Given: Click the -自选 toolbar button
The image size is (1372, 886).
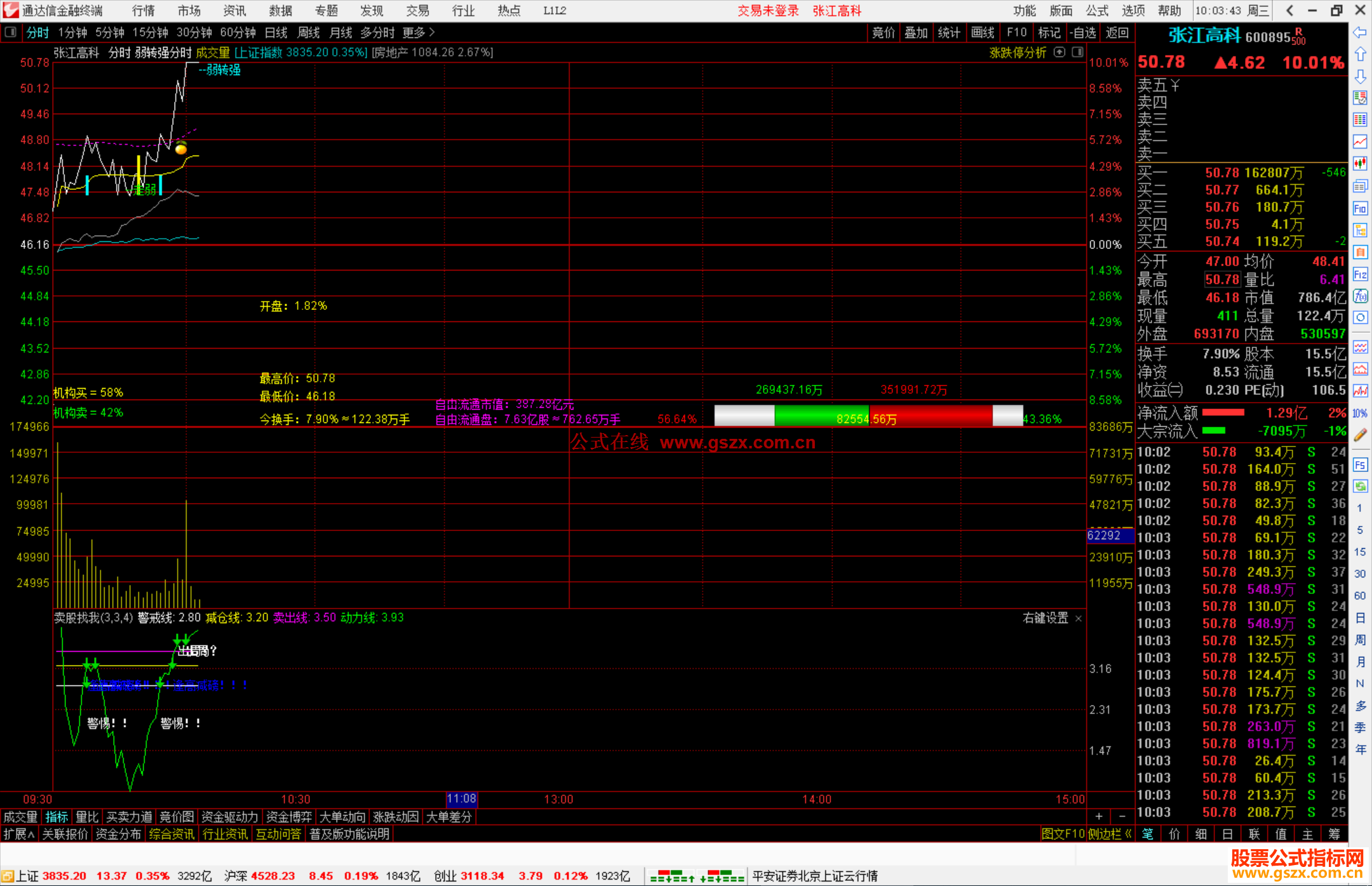Looking at the screenshot, I should click(1083, 32).
